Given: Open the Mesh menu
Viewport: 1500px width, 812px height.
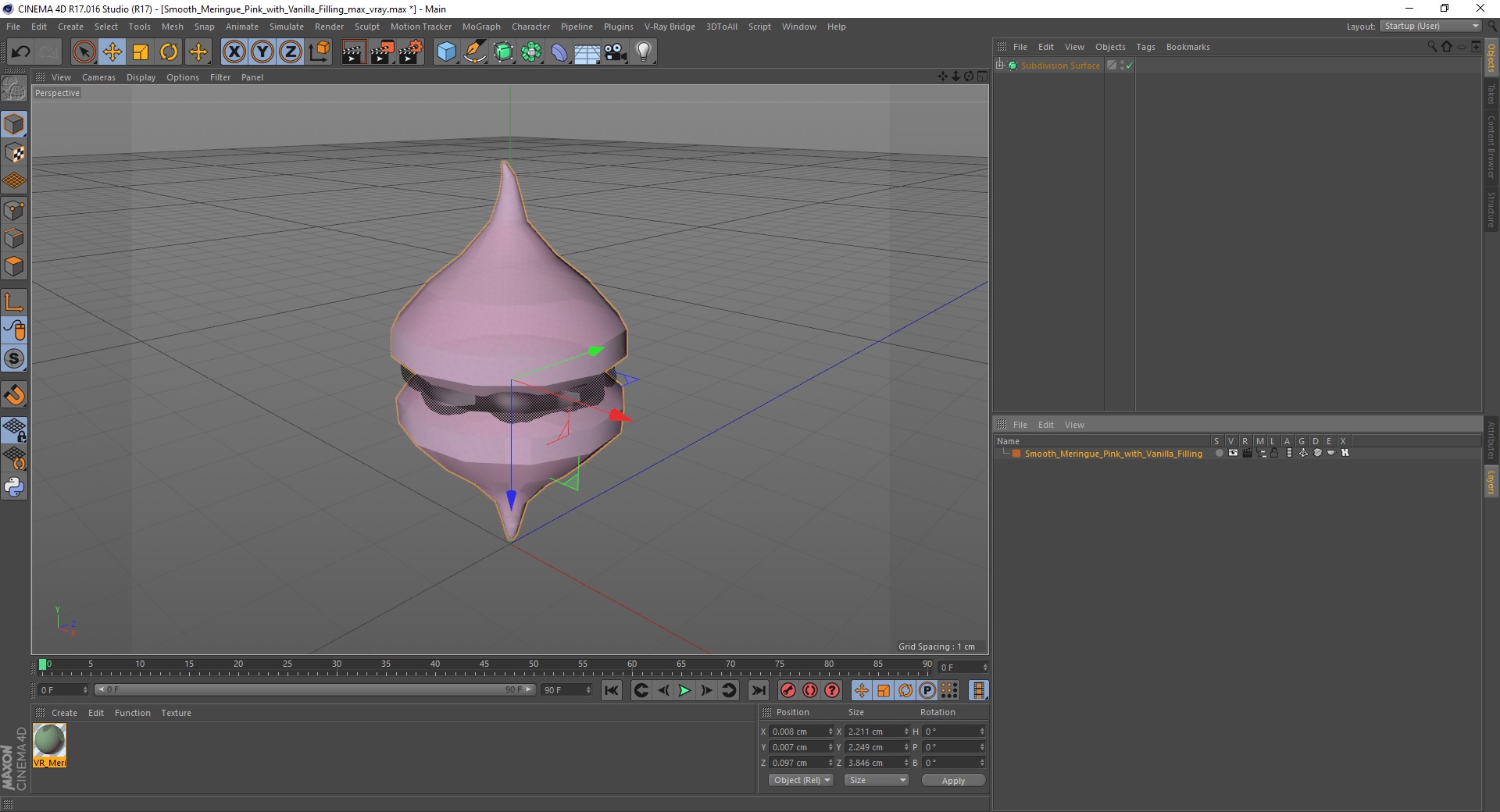Looking at the screenshot, I should pyautogui.click(x=172, y=27).
